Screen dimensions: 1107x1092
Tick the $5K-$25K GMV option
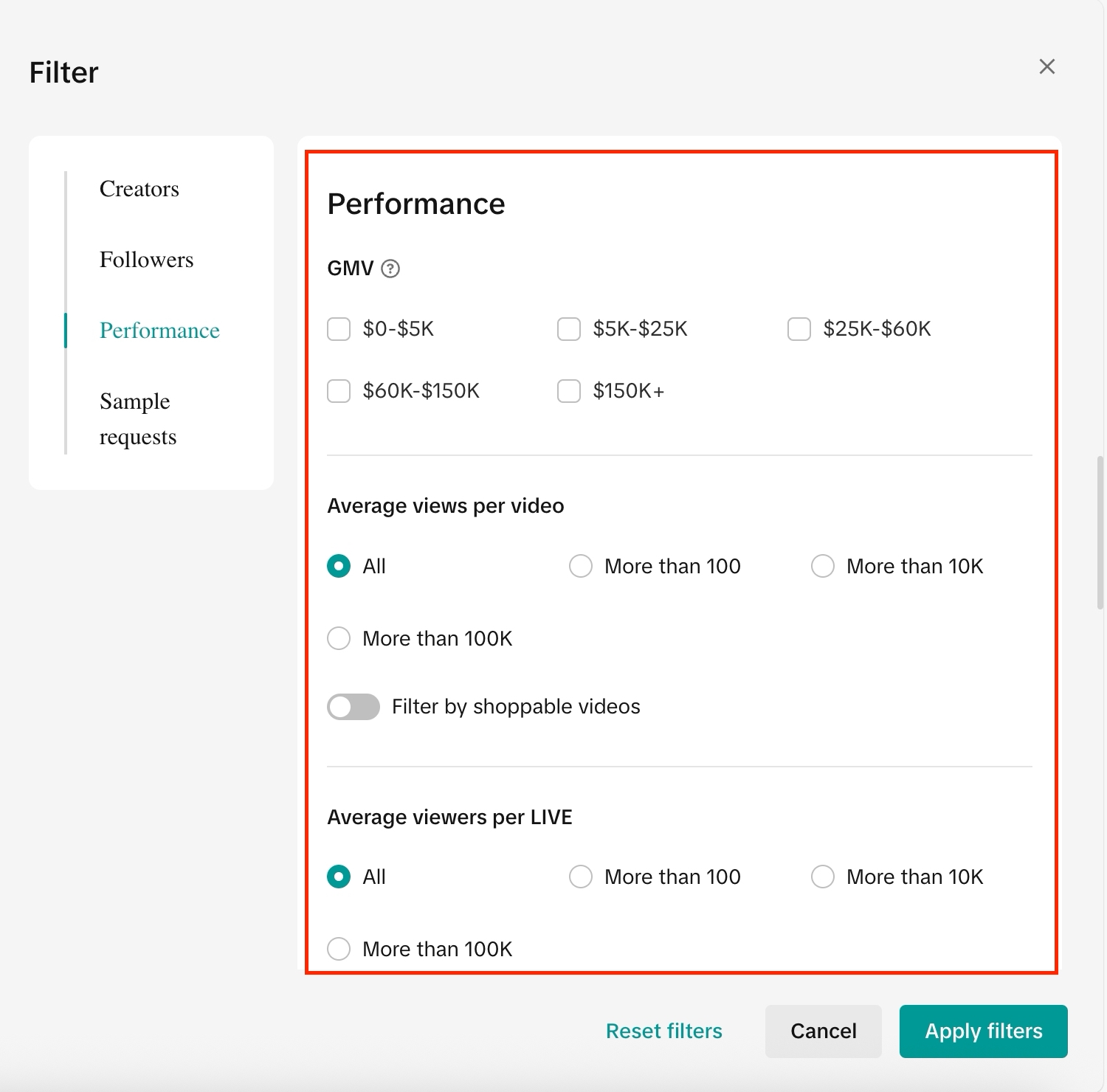[x=569, y=329]
